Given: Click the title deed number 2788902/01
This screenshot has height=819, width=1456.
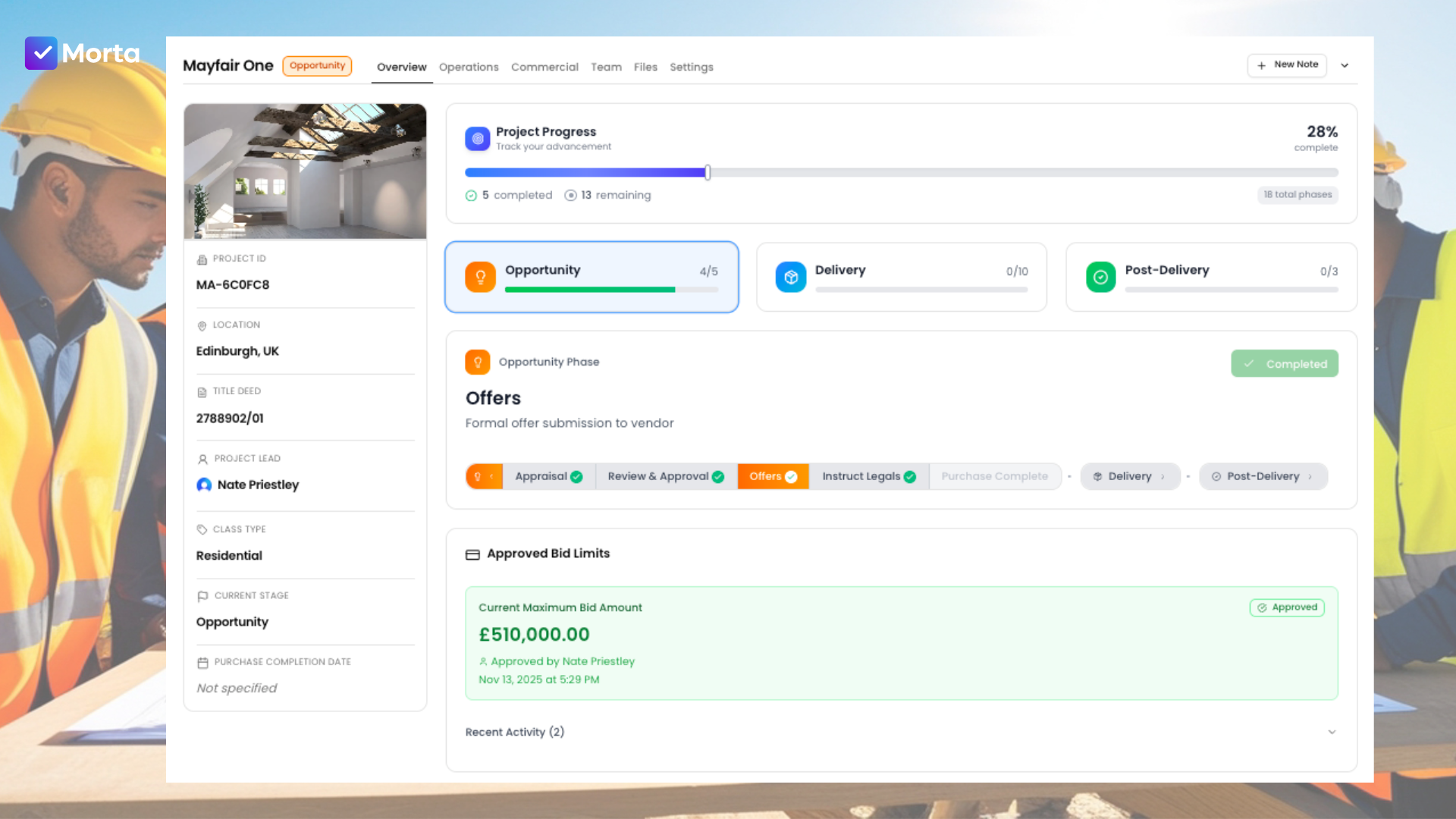Looking at the screenshot, I should pos(230,419).
